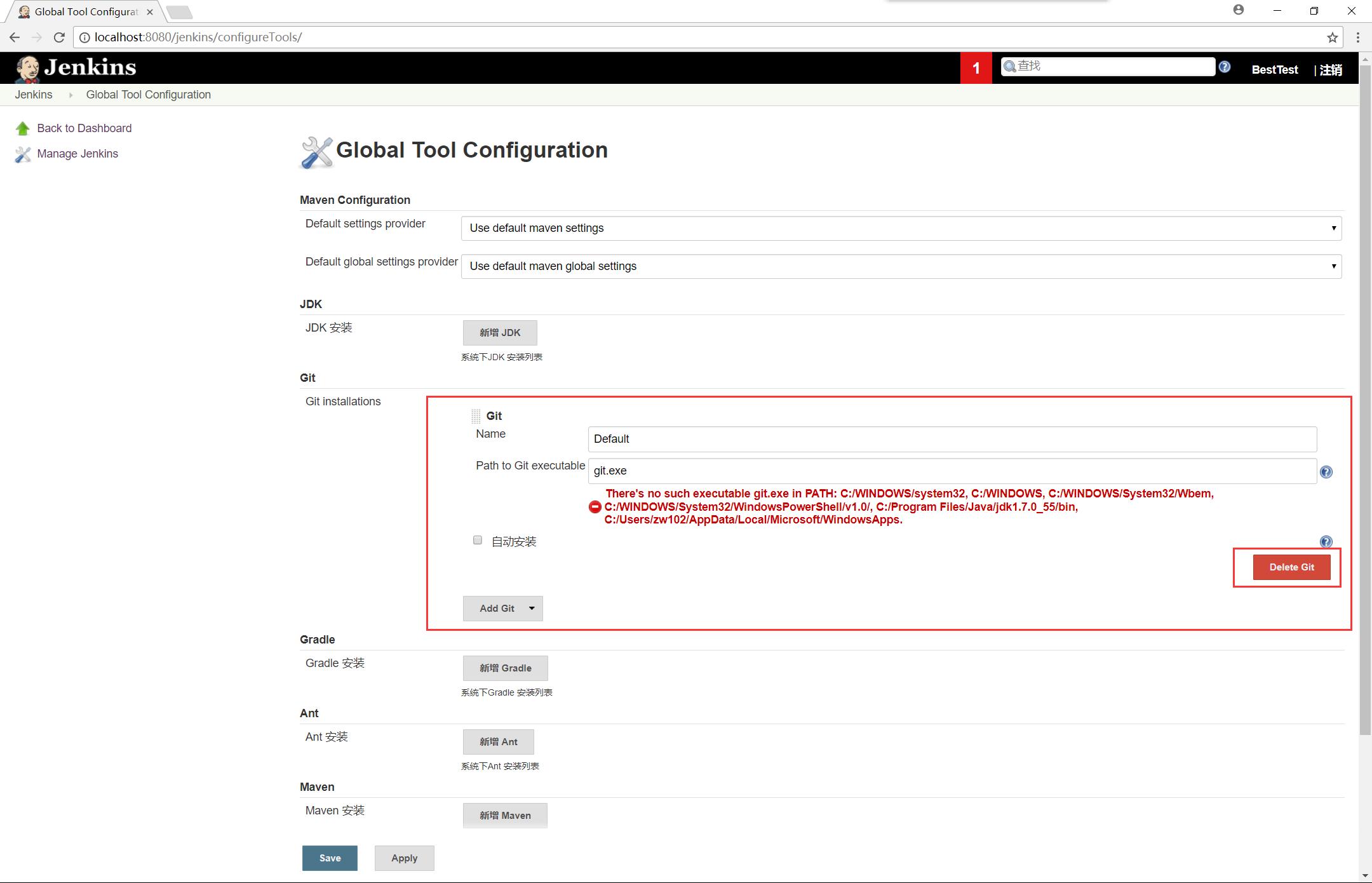This screenshot has height=883, width=1372.
Task: Click the Git Name input field
Action: [953, 439]
